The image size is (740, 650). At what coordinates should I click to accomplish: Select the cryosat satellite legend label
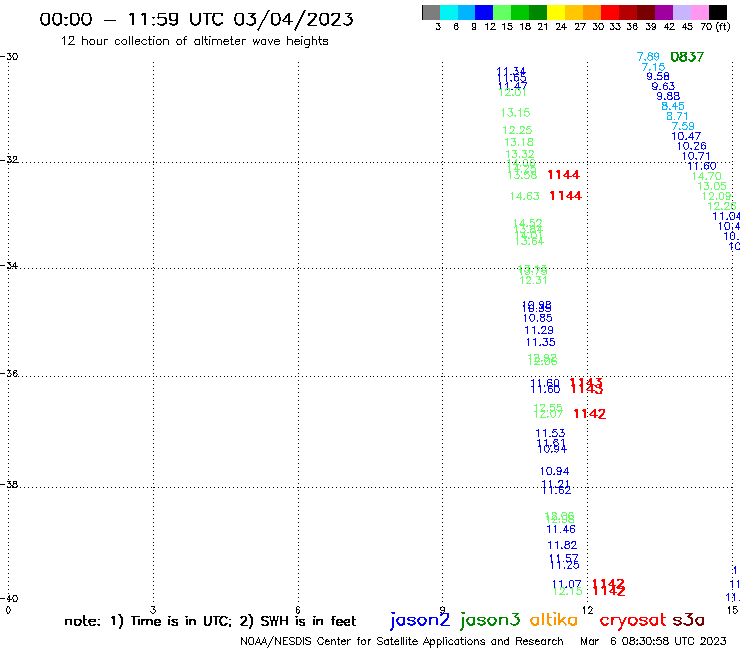pyautogui.click(x=633, y=620)
